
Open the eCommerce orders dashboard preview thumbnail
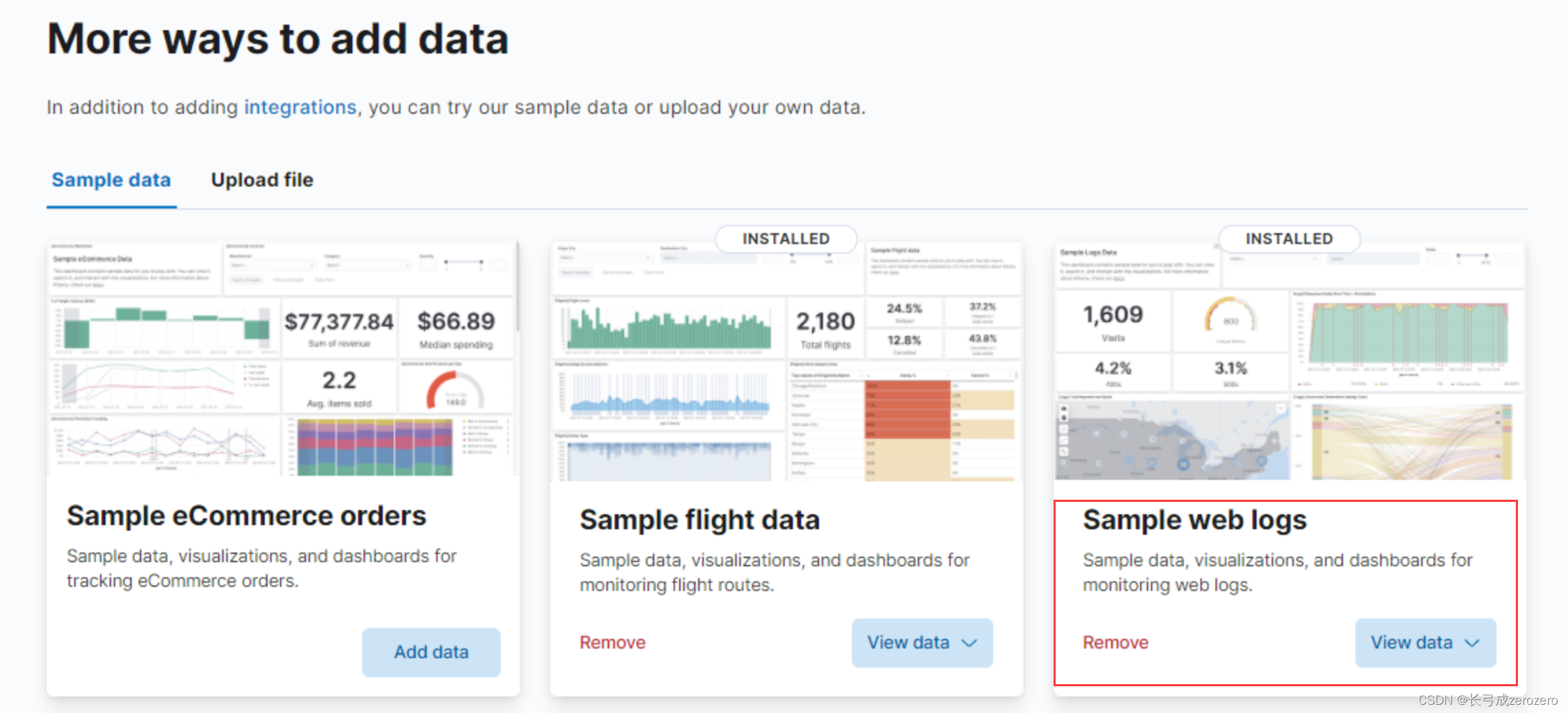pos(283,359)
